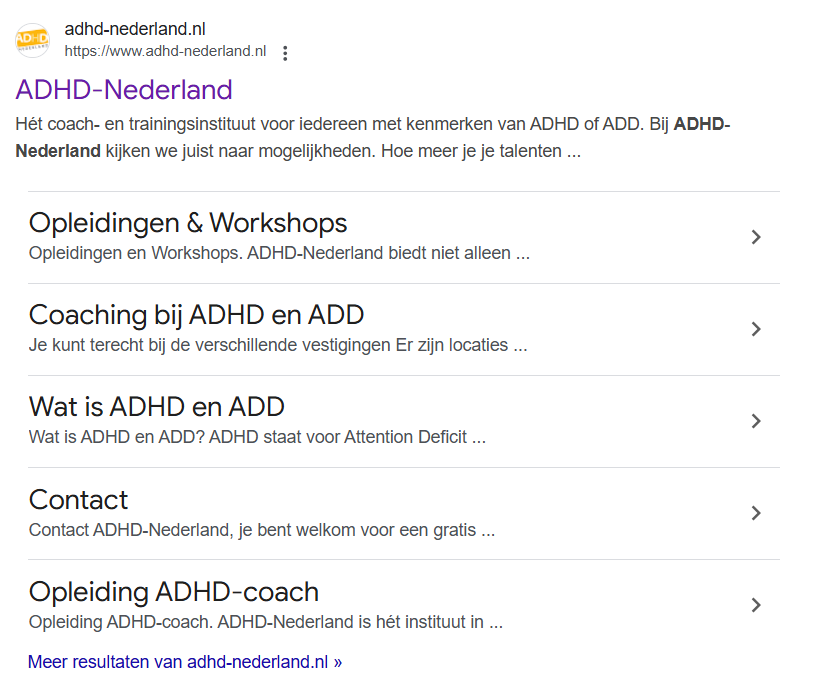Click the ADHD-Nederland favicon logo

coord(31,39)
